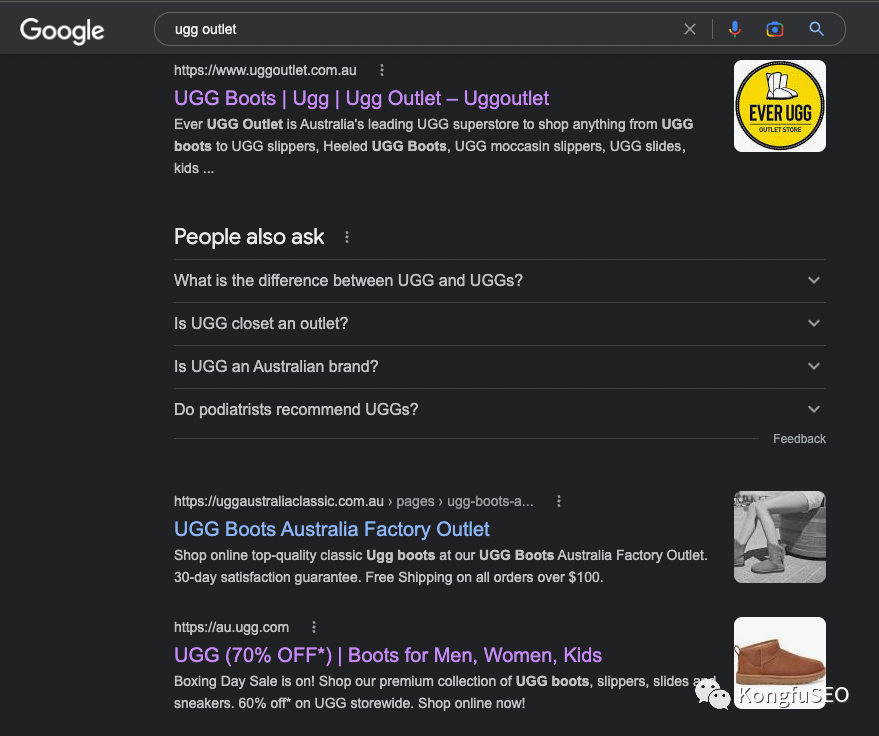Click the https://au.ugg.com URL text

pyautogui.click(x=232, y=627)
